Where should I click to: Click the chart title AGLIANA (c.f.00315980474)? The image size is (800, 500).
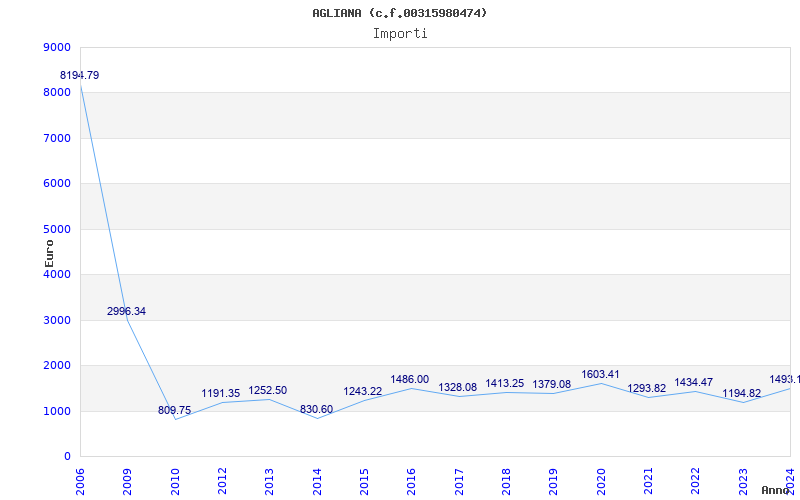[399, 13]
